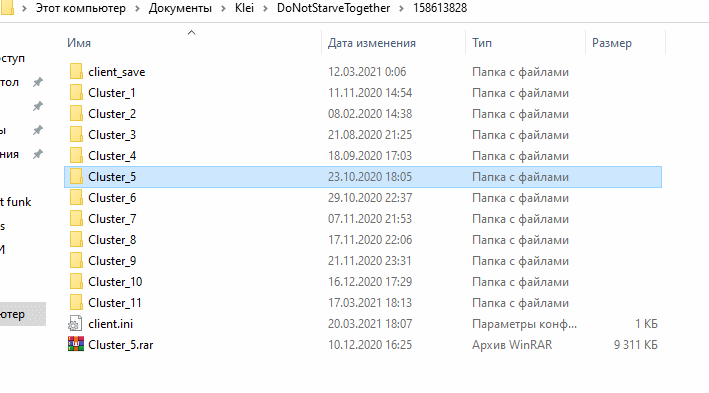Select the Cluster_5.rar file name
709x393 pixels.
[x=121, y=345]
